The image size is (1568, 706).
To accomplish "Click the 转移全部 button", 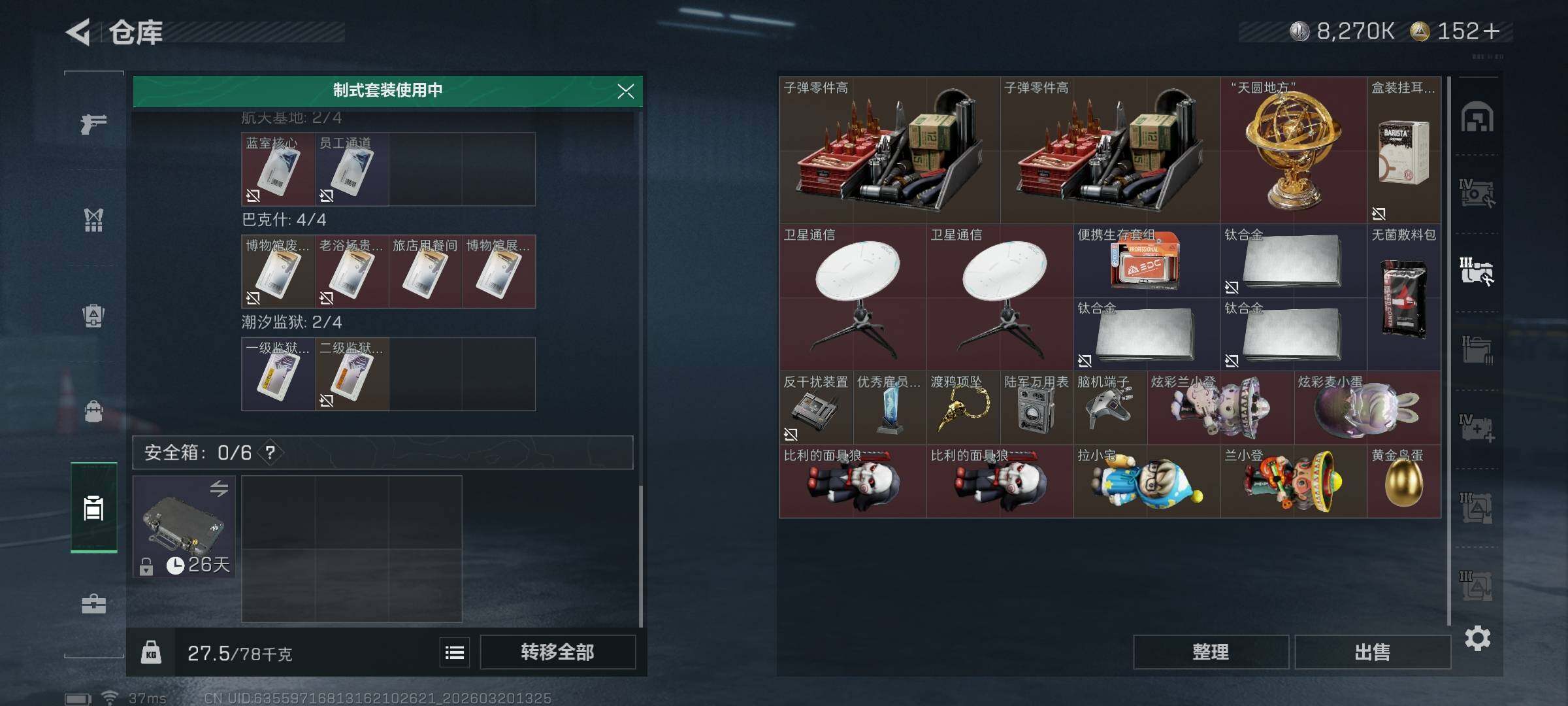I will 557,652.
